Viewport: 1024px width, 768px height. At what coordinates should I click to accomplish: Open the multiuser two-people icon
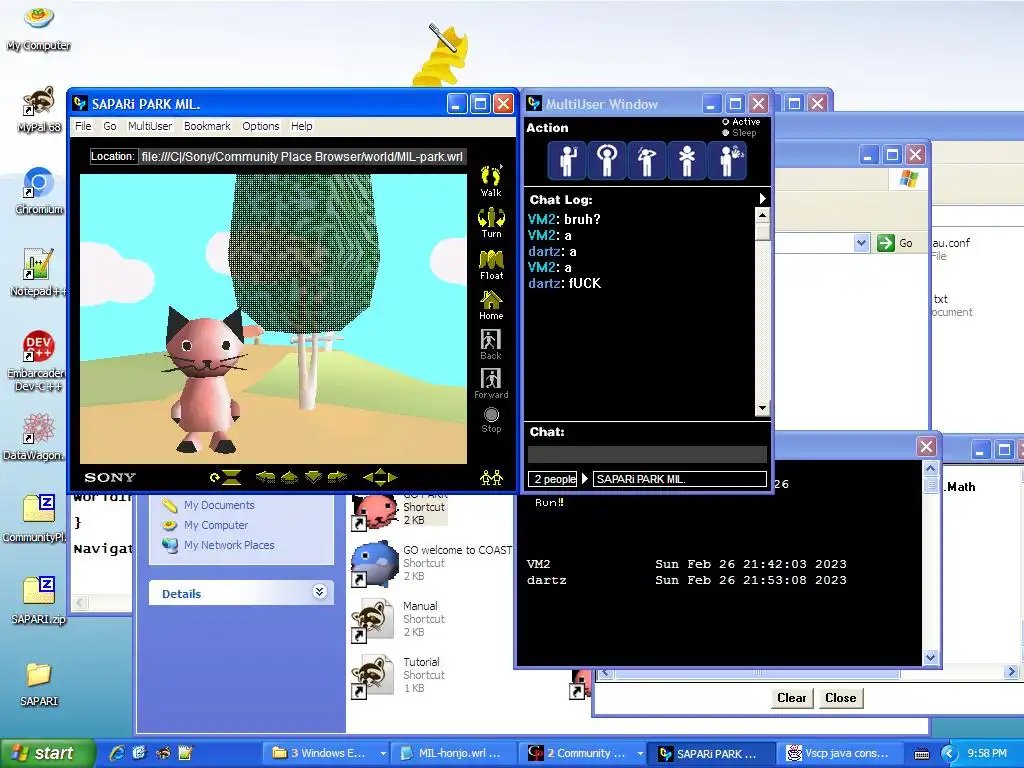(491, 477)
